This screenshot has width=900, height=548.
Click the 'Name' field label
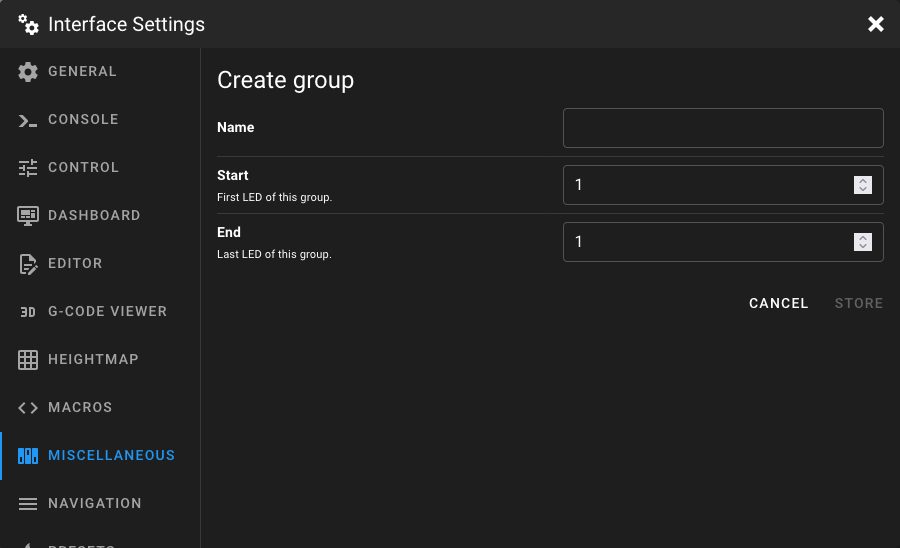pos(235,127)
